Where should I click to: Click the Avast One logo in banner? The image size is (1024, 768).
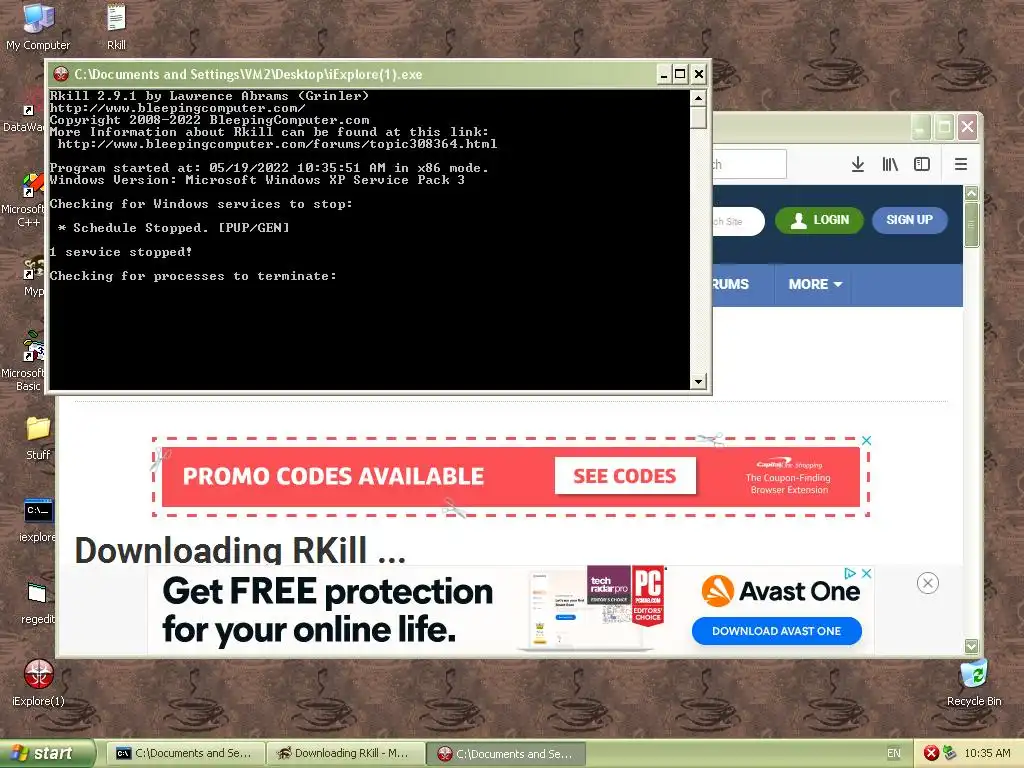pos(780,591)
